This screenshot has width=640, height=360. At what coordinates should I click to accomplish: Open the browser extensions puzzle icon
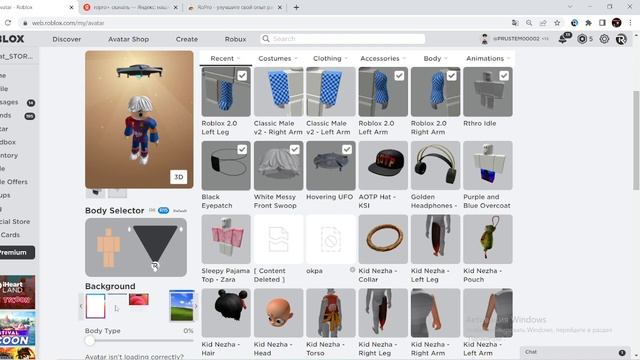pos(588,23)
